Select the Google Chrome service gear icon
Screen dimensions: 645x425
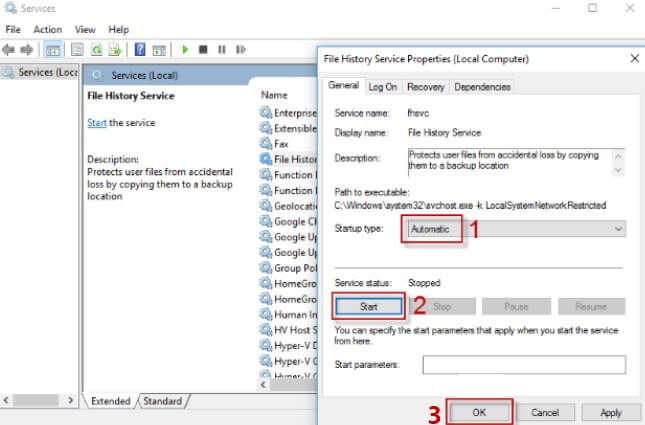[266, 221]
